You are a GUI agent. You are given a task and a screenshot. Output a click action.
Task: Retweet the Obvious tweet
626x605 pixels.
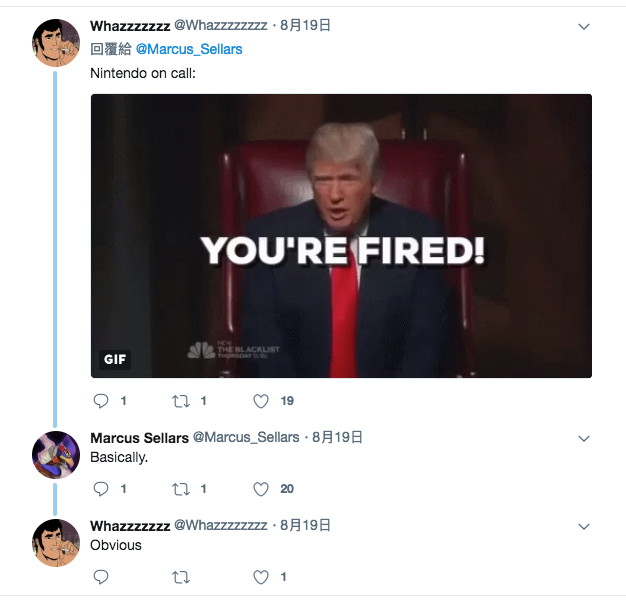[181, 577]
